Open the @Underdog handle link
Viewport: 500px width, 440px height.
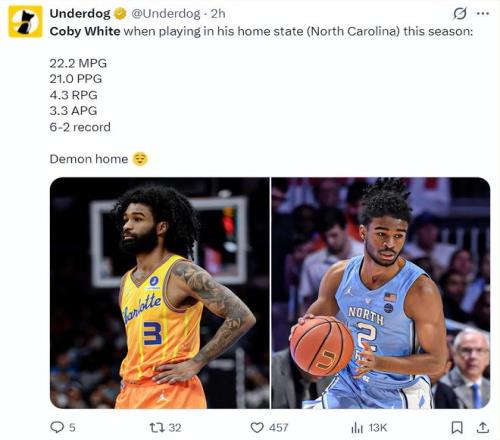tap(166, 14)
